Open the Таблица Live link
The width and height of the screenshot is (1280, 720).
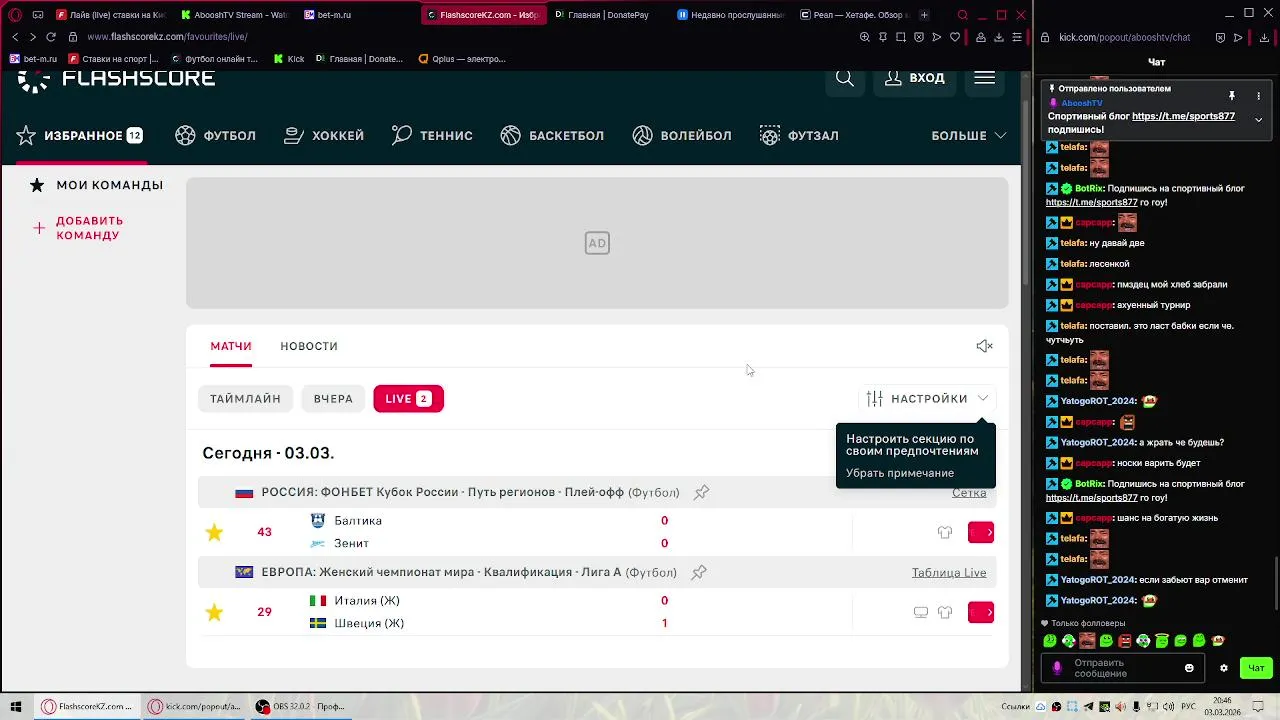point(949,573)
